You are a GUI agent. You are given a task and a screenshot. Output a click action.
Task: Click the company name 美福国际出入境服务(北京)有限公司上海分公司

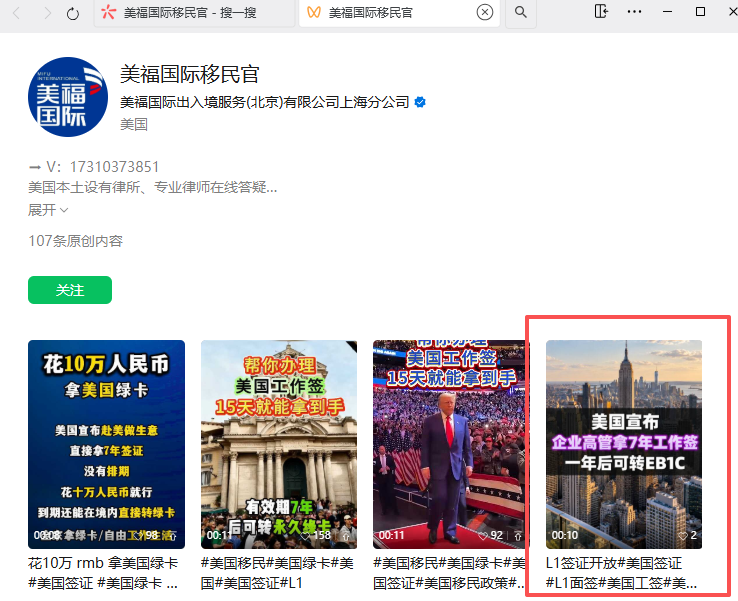coord(265,102)
